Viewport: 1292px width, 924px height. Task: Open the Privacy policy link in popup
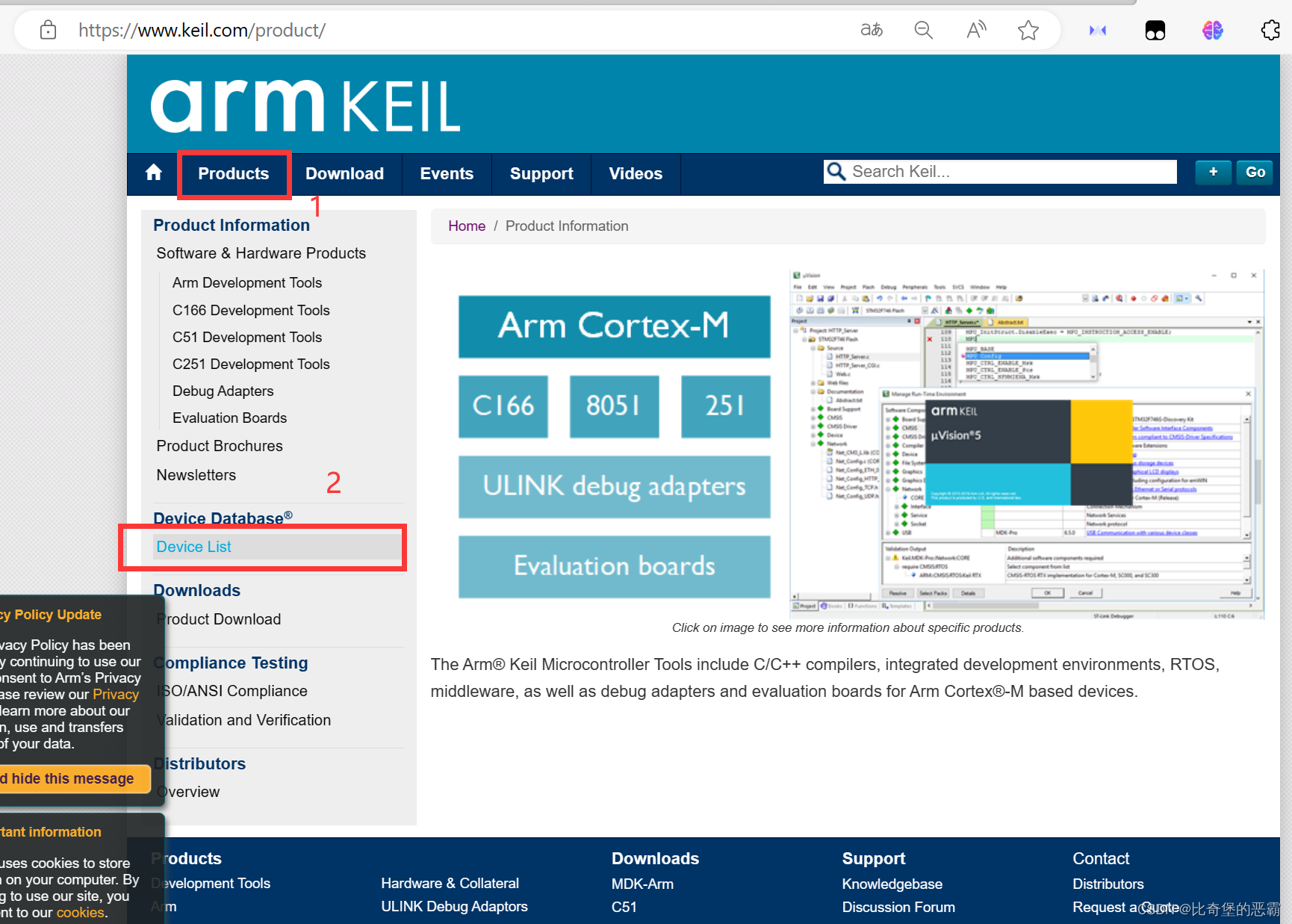(x=116, y=694)
